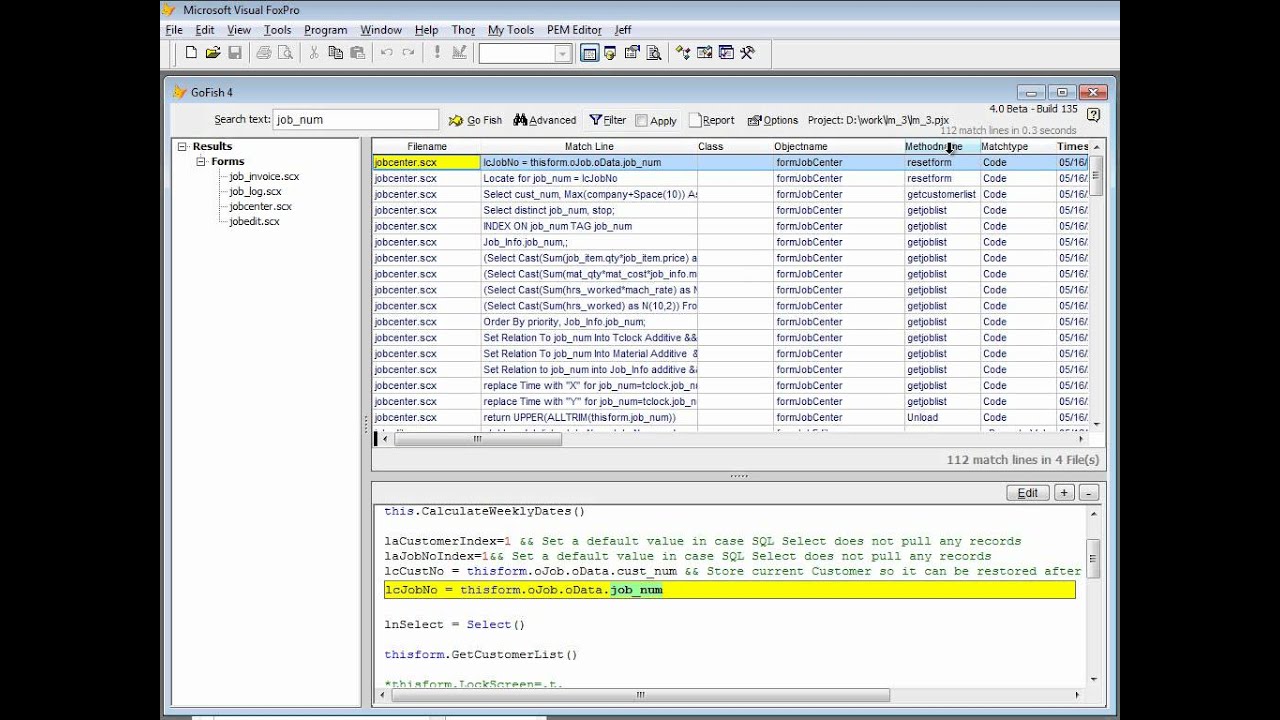Viewport: 1280px width, 720px height.
Task: Click the Go Fish search button
Action: (476, 120)
